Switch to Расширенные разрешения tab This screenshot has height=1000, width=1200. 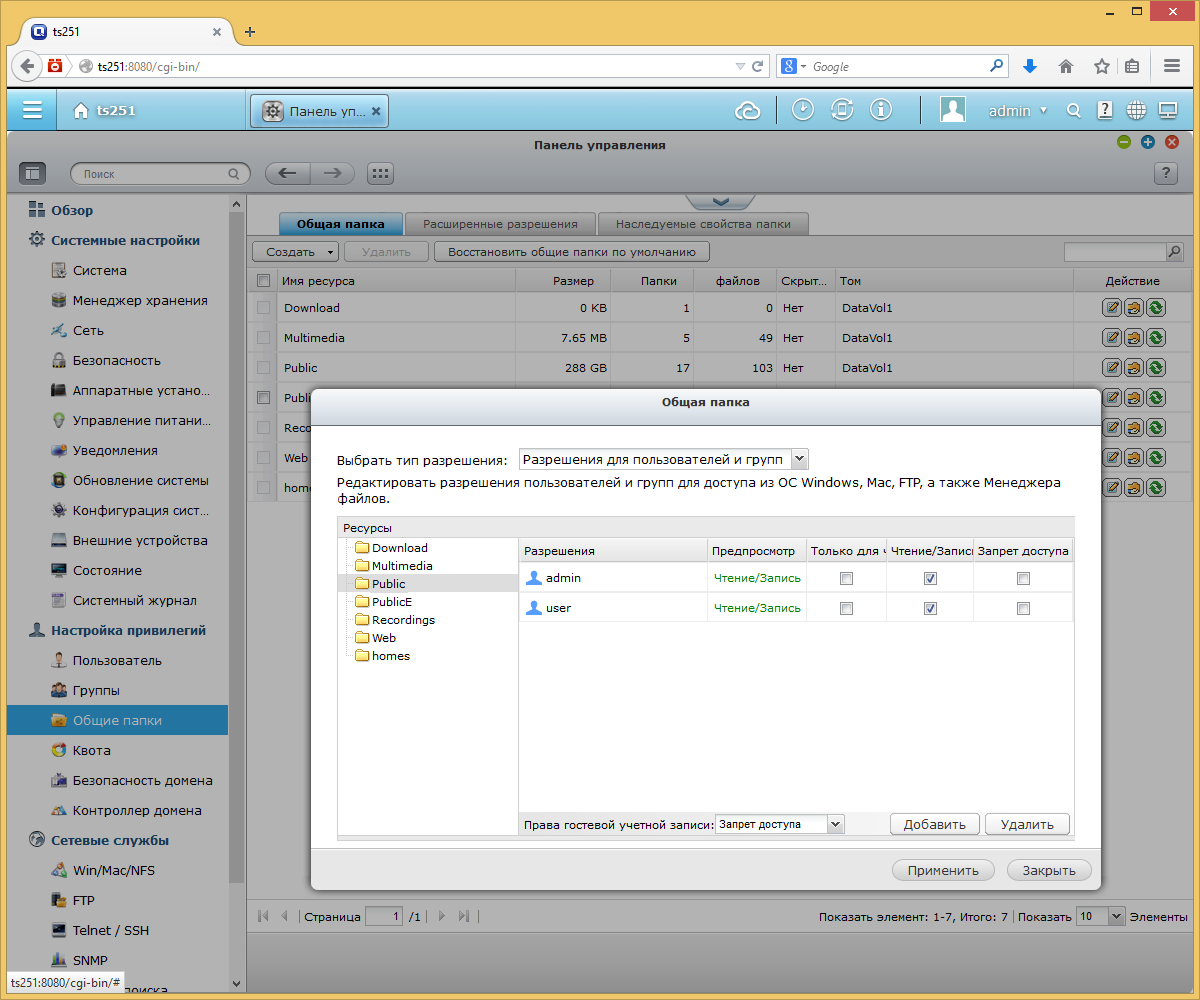pos(500,224)
